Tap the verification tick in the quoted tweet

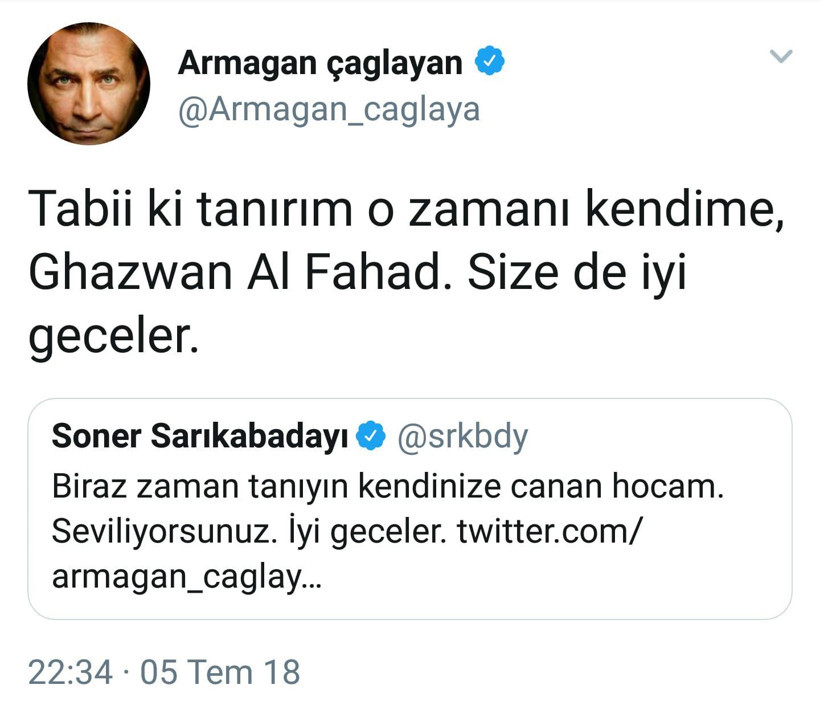point(372,433)
